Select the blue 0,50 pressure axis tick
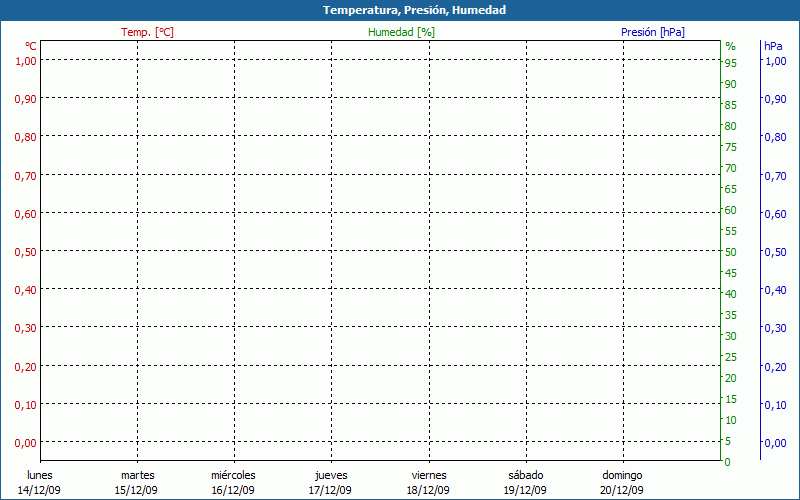Screen dimensions: 800x500 click(x=774, y=252)
